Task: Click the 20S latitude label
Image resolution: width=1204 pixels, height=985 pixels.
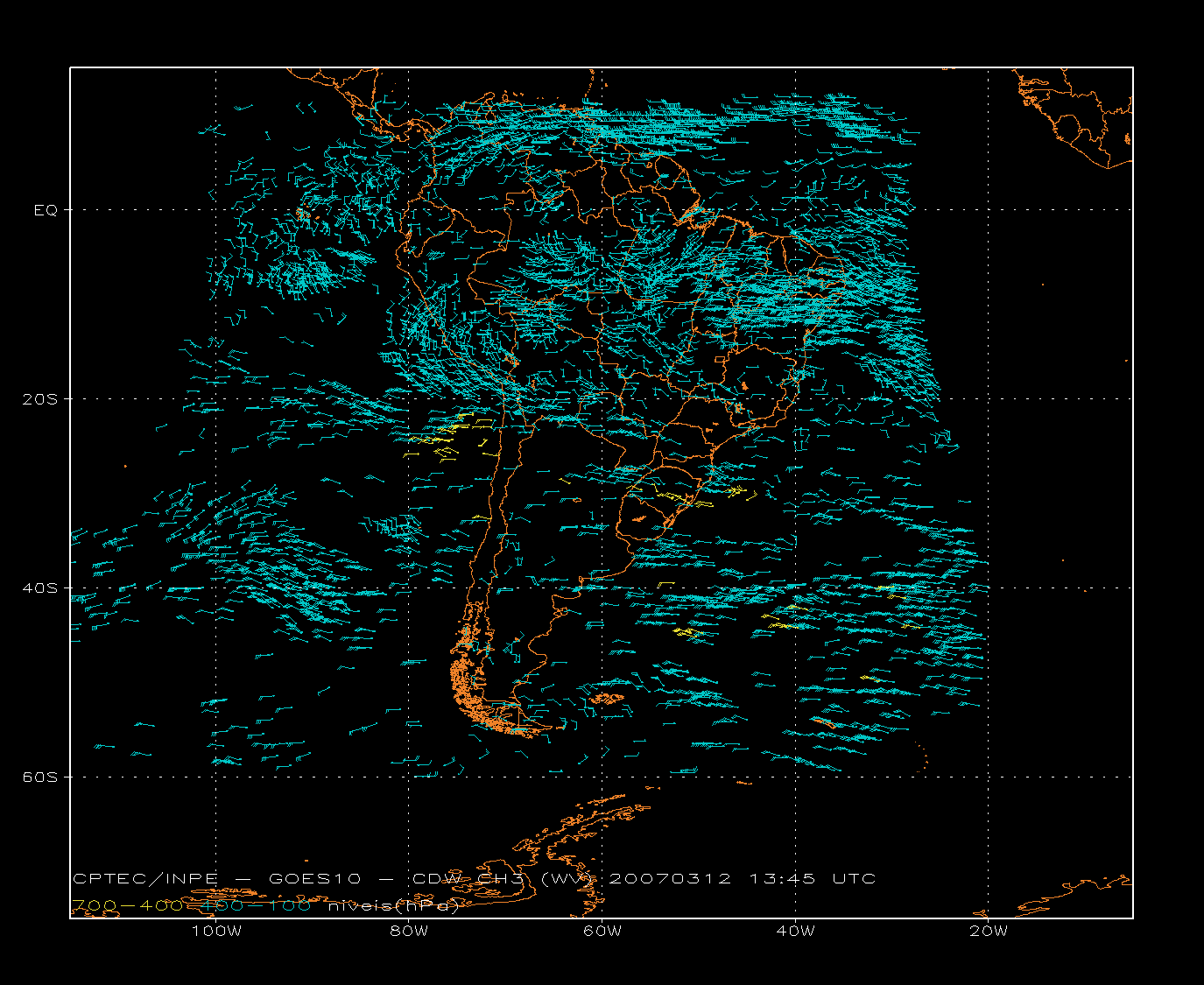Action: tap(40, 398)
